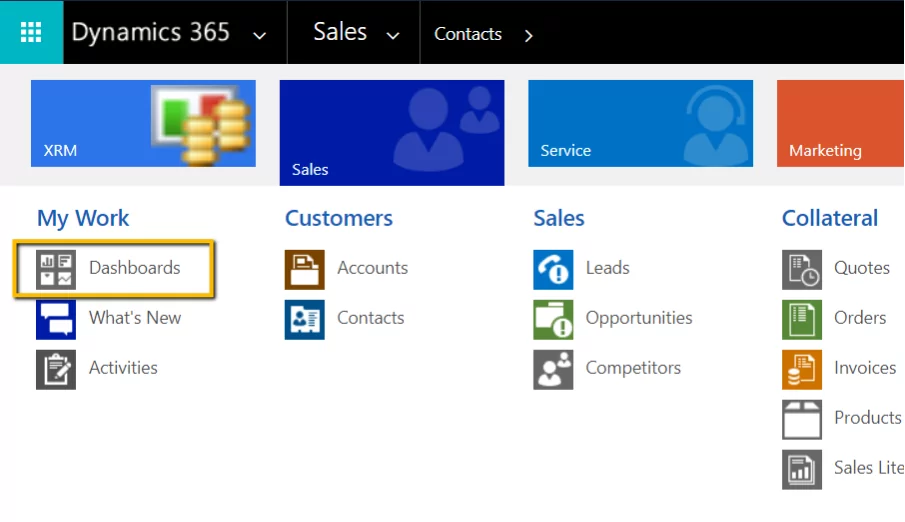
Task: Open the Leads link
Action: point(608,268)
